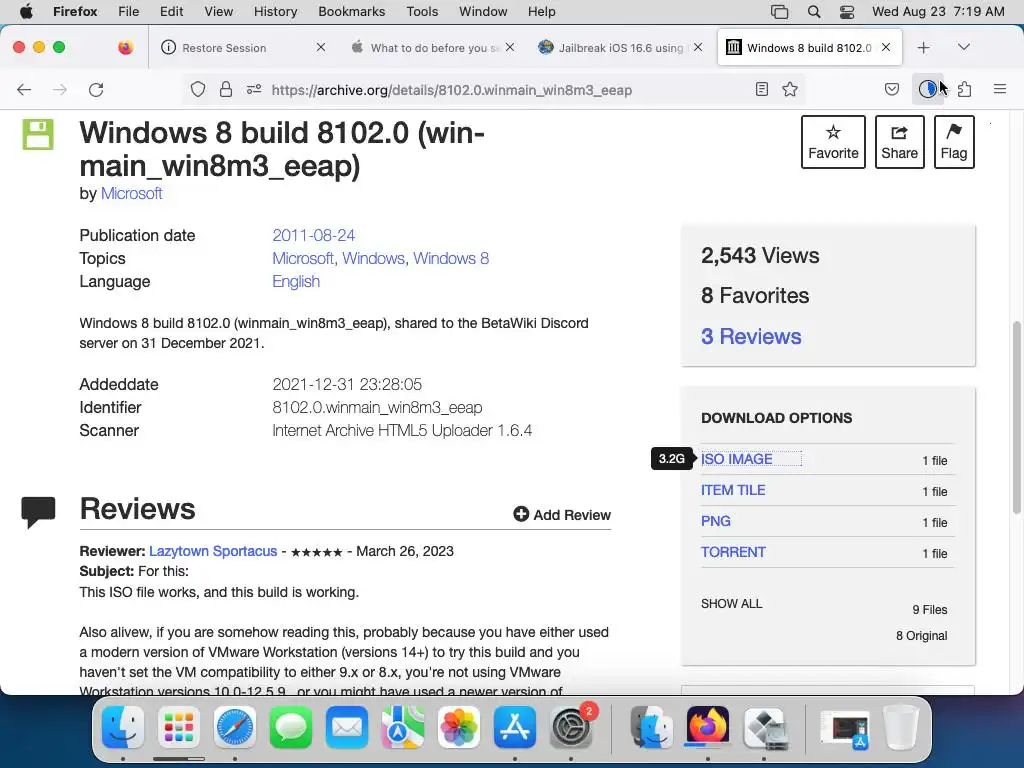Screen dimensions: 1024x768
Task: Bookmark this page with the star icon
Action: pos(790,89)
